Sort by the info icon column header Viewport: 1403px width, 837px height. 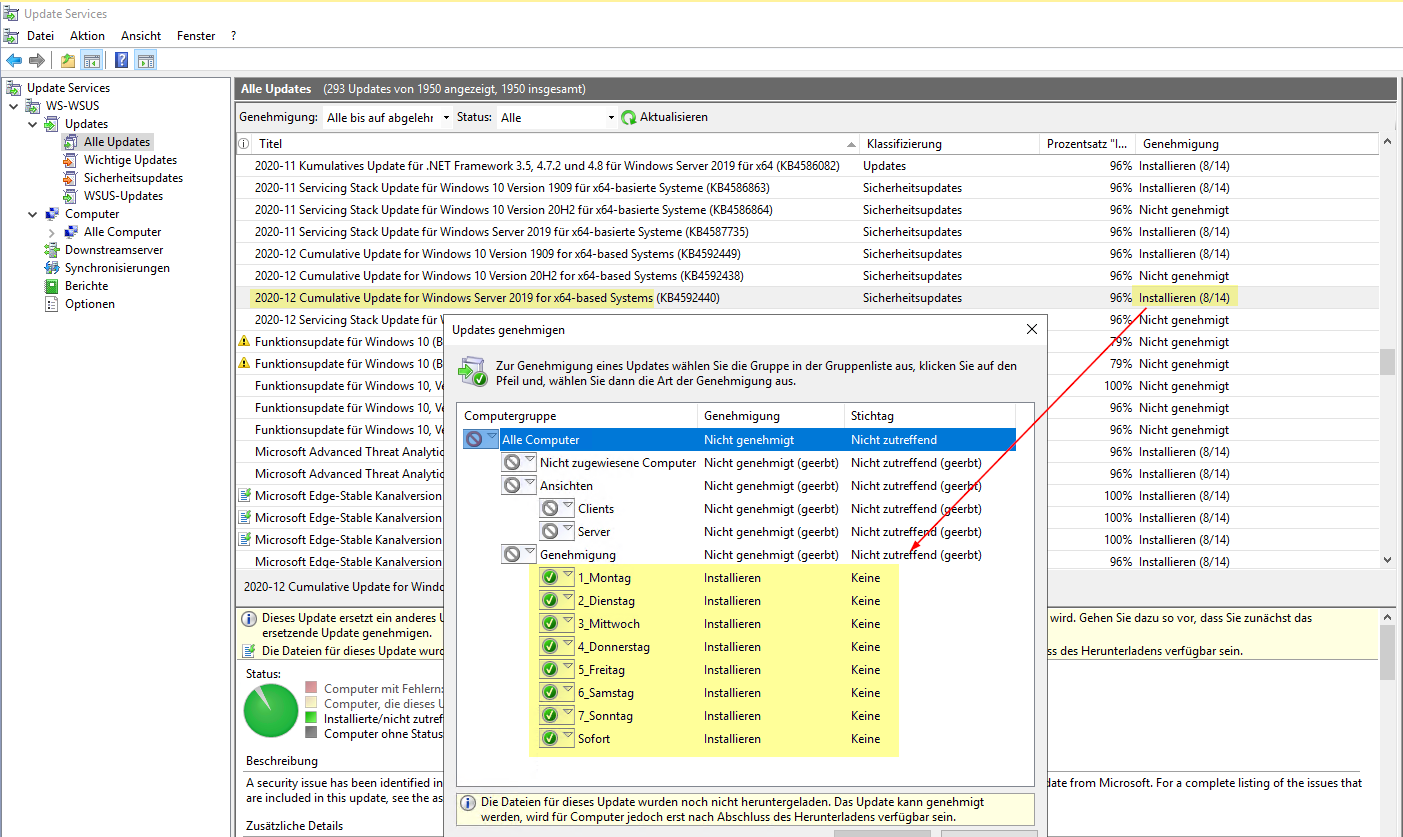click(243, 144)
